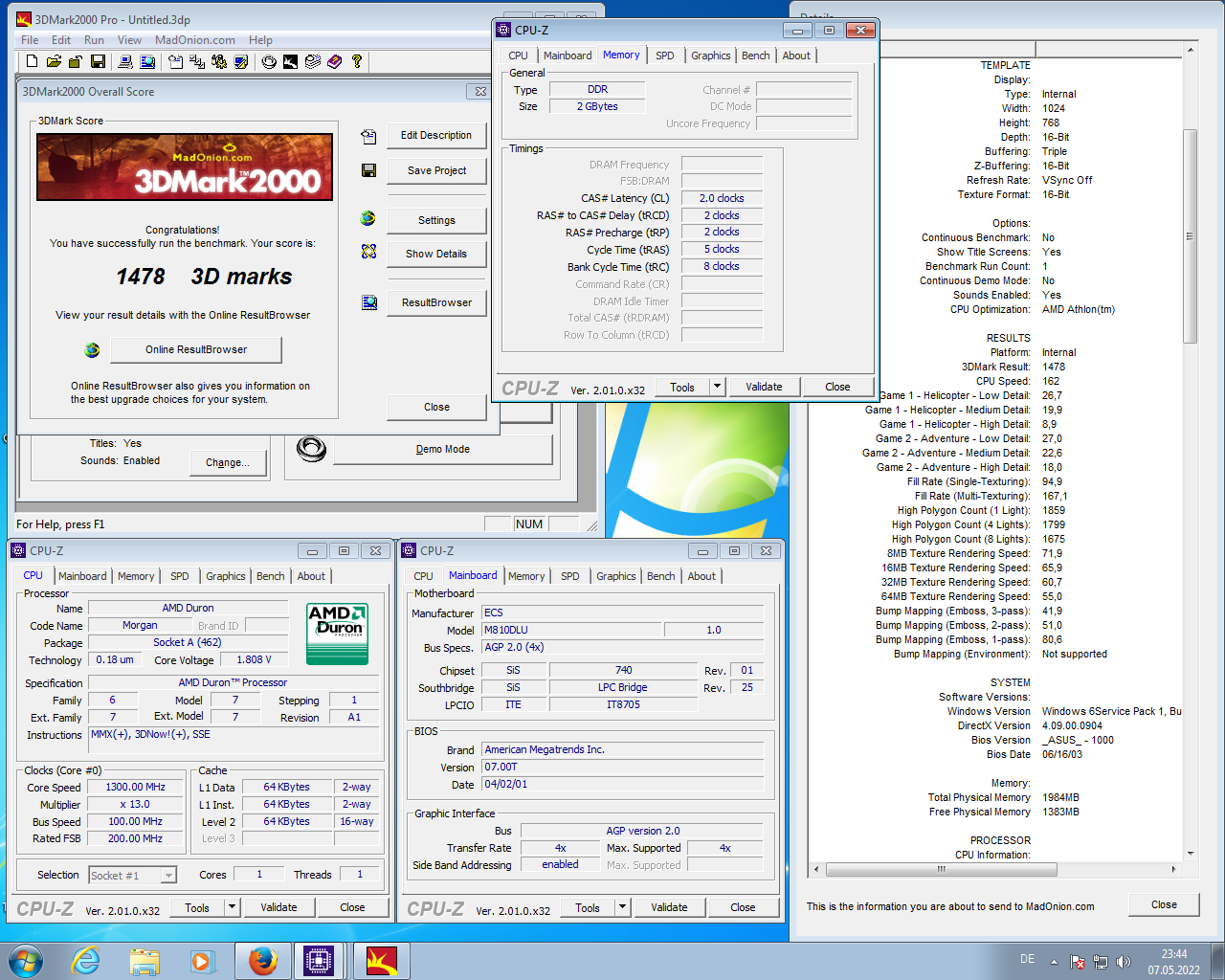
Task: Click the Change... button for titles and sounds
Action: (228, 462)
